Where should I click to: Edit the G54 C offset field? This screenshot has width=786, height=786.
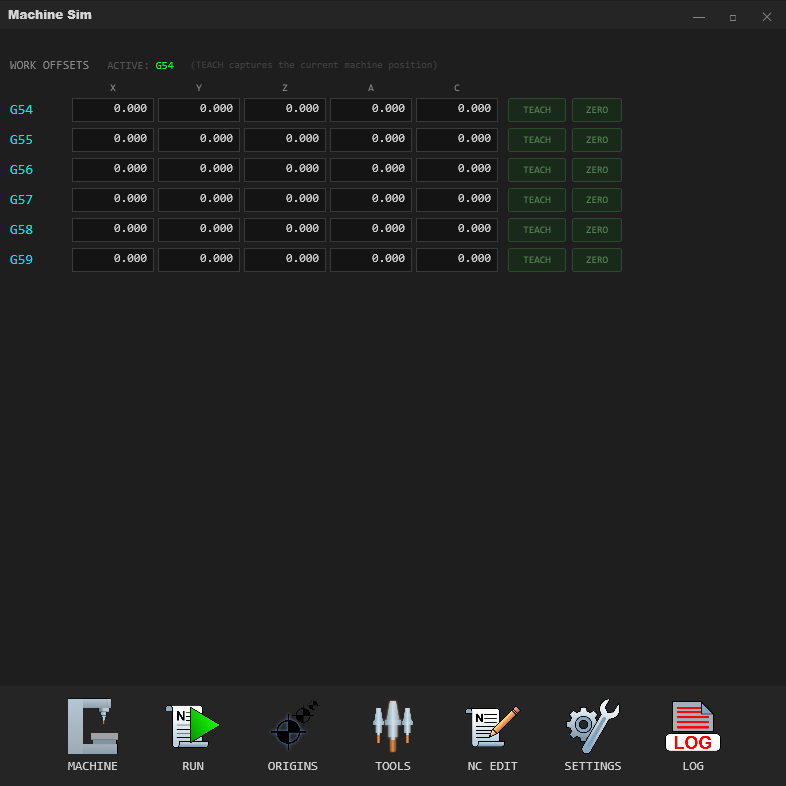pyautogui.click(x=457, y=110)
